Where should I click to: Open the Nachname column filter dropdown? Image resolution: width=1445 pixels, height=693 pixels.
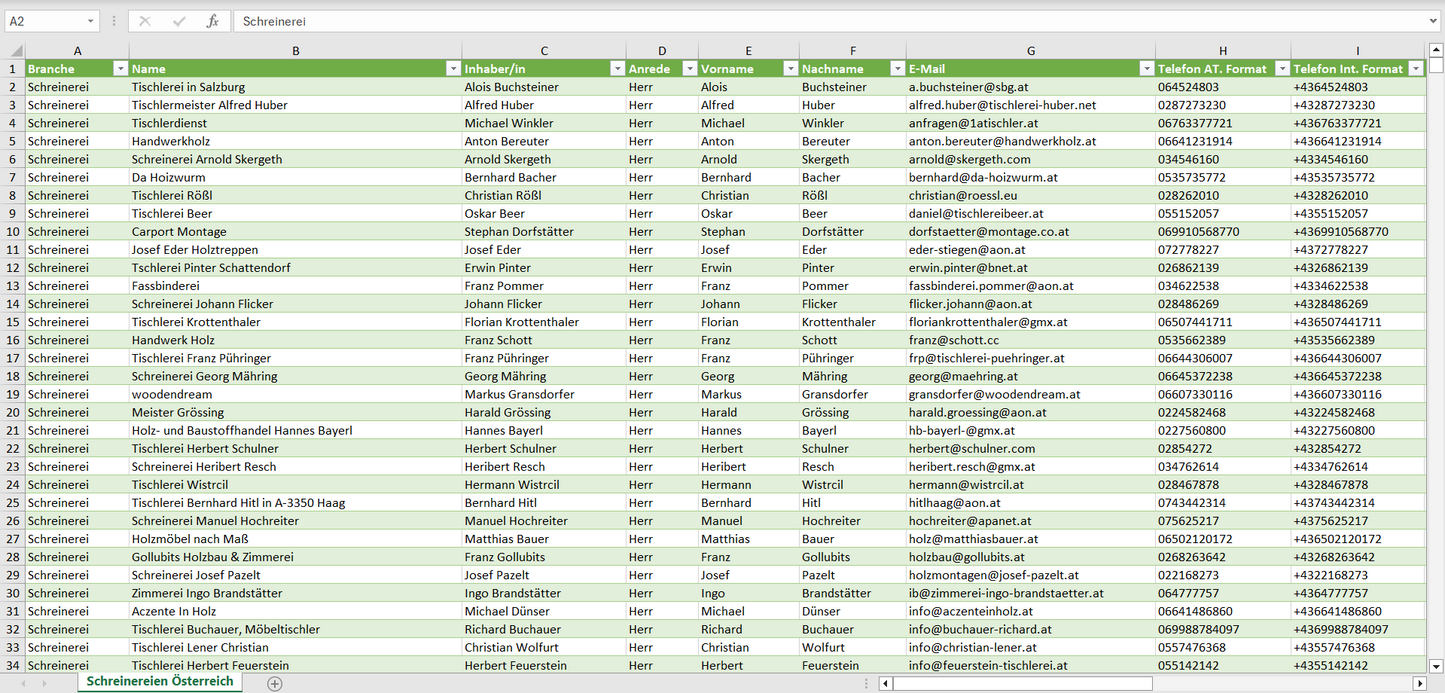[x=897, y=69]
